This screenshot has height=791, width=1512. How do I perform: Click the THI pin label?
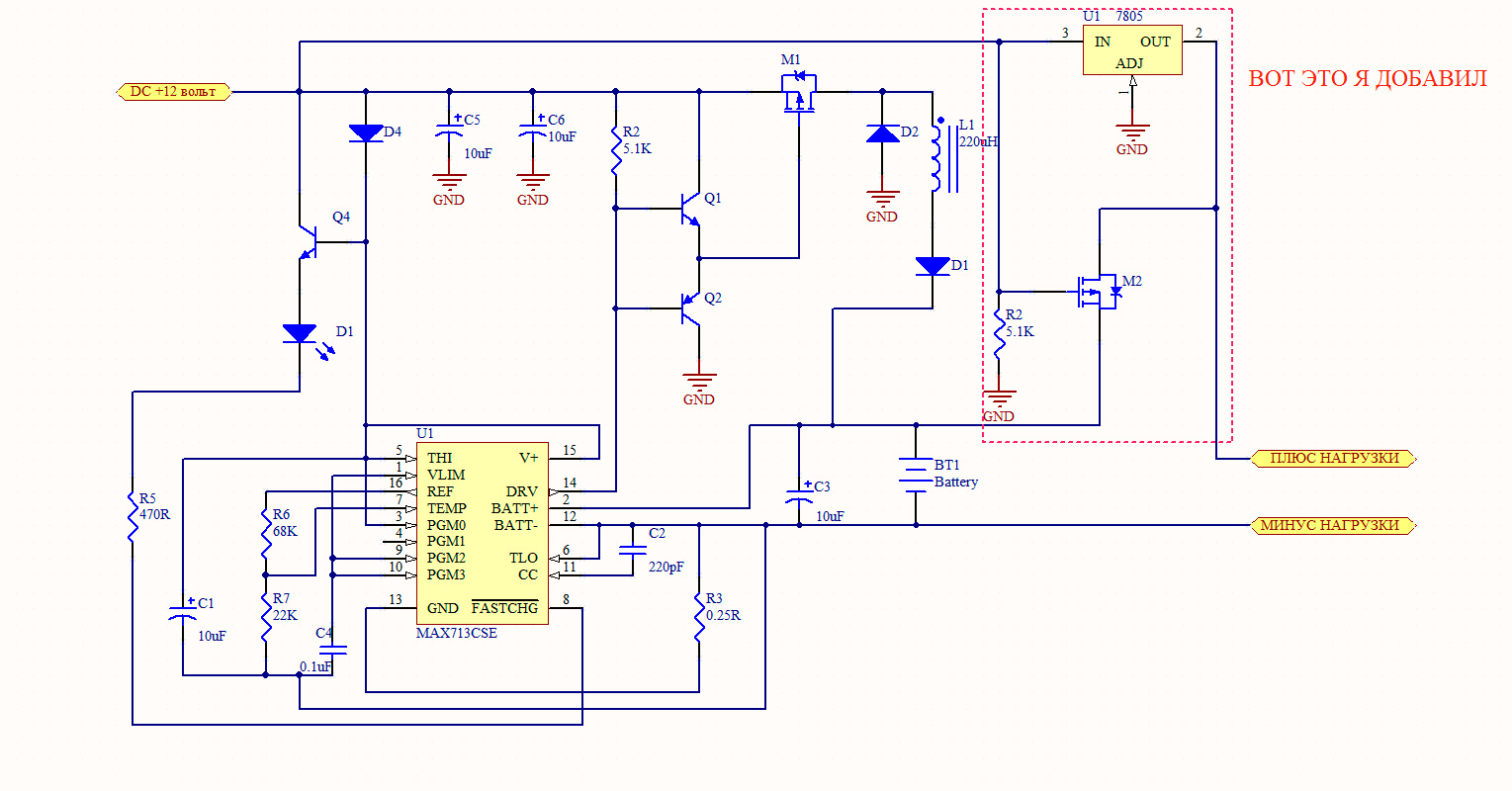(x=440, y=458)
